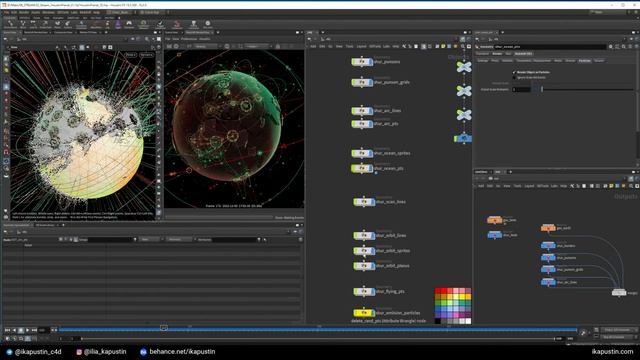This screenshot has height=360, width=640.
Task: Pick black swatch in node color palette
Action: 438,321
